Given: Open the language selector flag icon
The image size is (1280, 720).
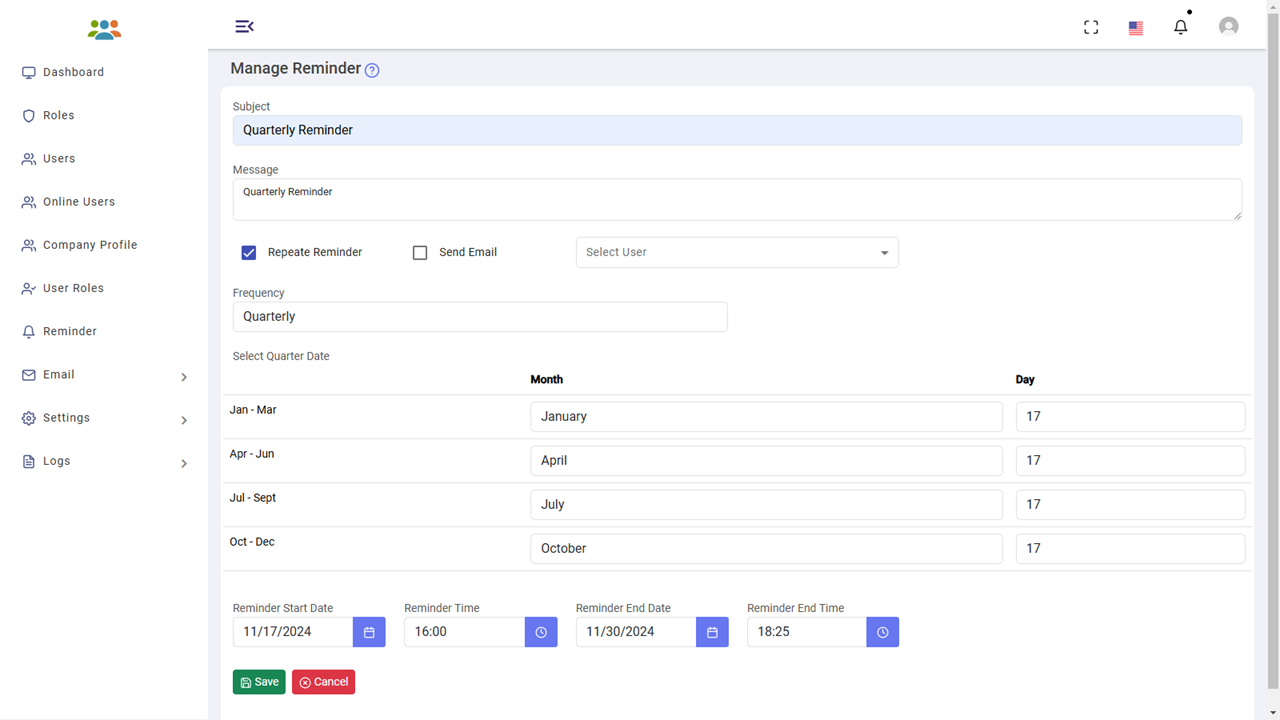Looking at the screenshot, I should tap(1136, 28).
